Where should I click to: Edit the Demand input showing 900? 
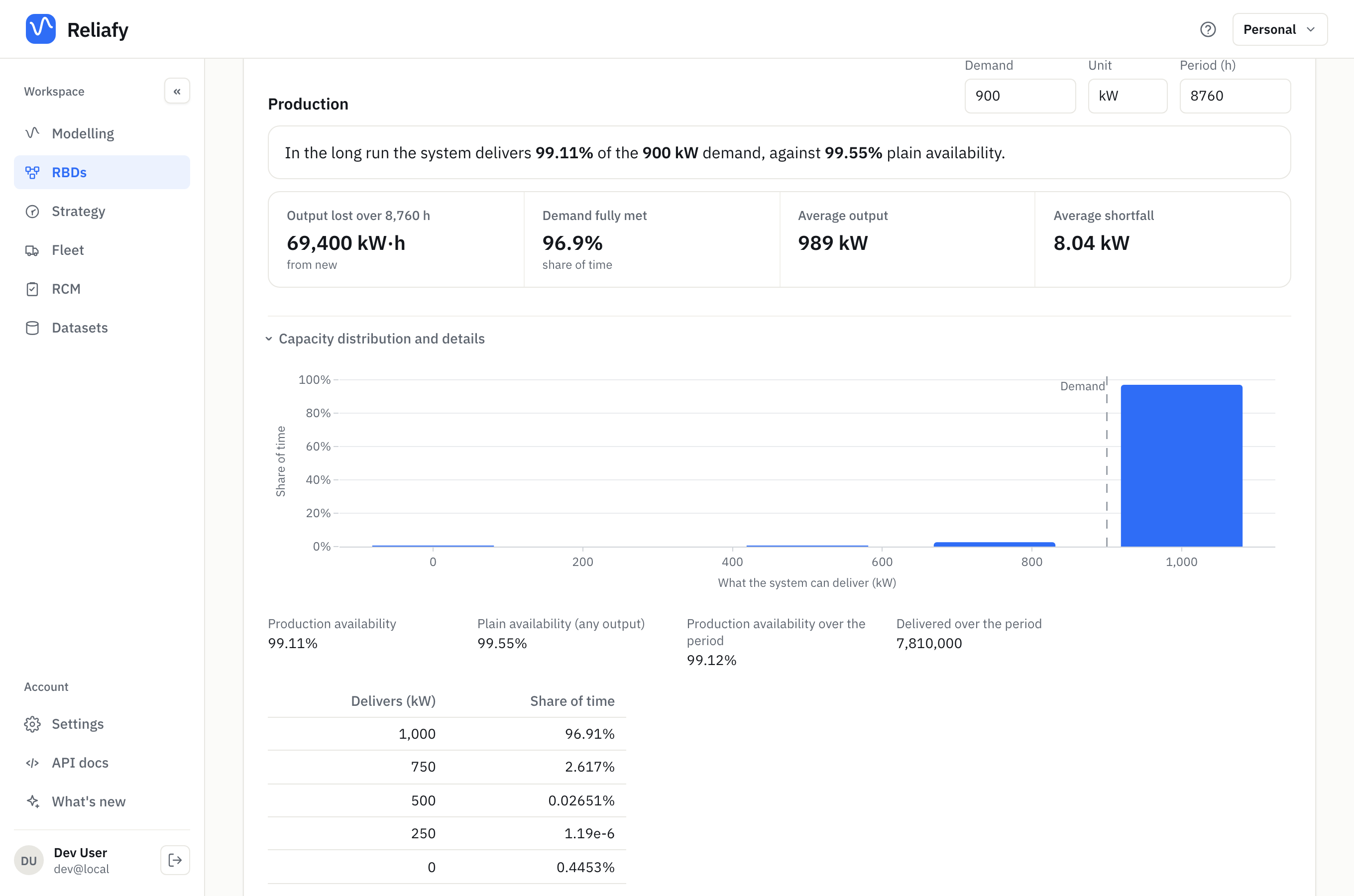(x=1020, y=96)
